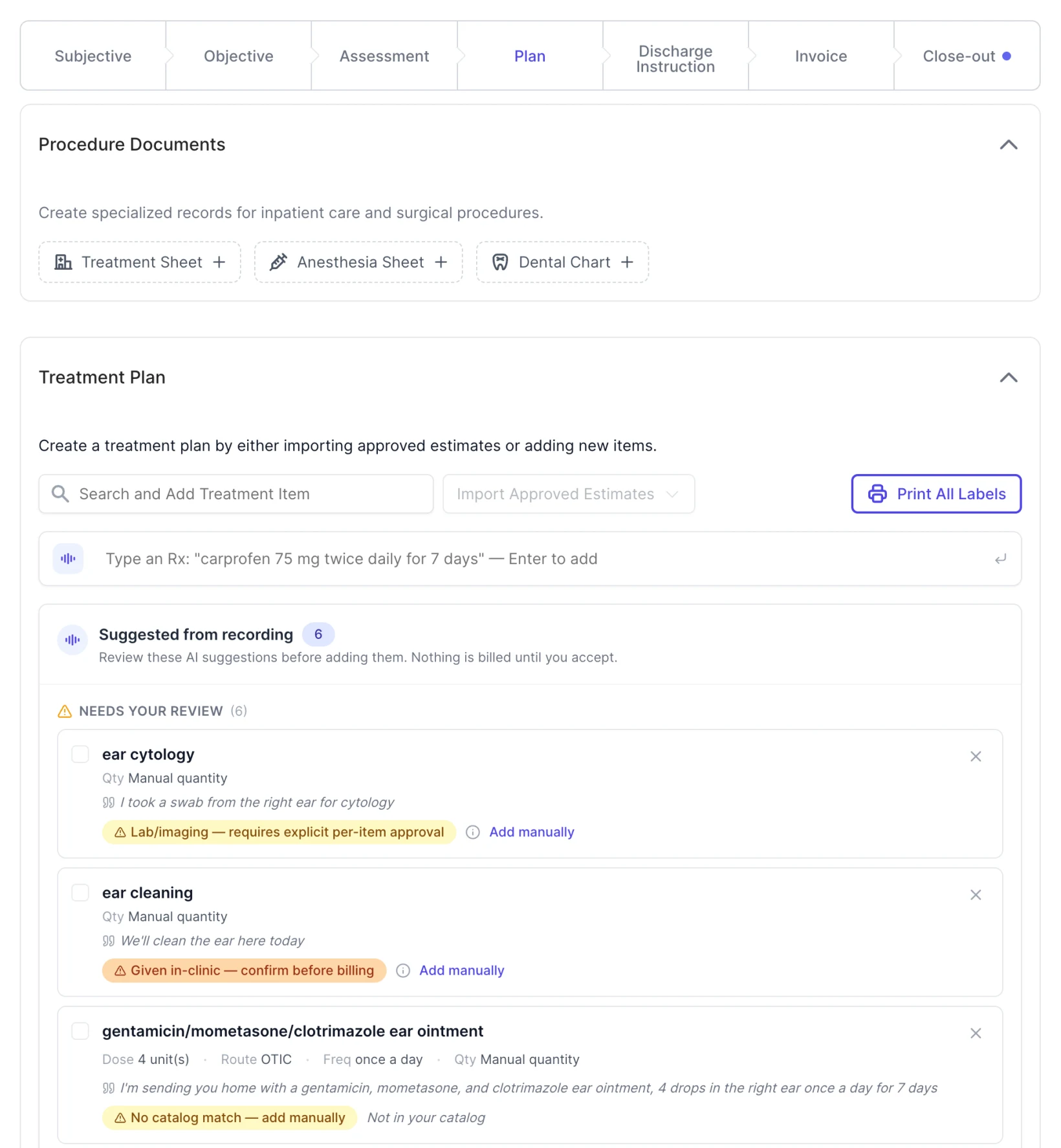The image size is (1061, 1148).
Task: Click the quote icon by 'We'll clean the ear'
Action: tap(109, 941)
